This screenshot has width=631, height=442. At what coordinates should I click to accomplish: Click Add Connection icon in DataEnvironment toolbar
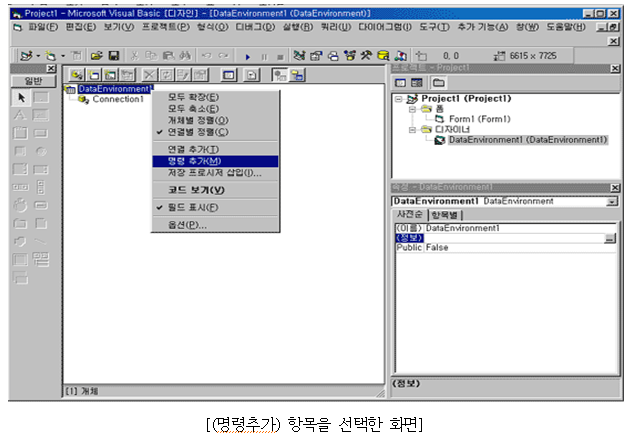(x=76, y=75)
